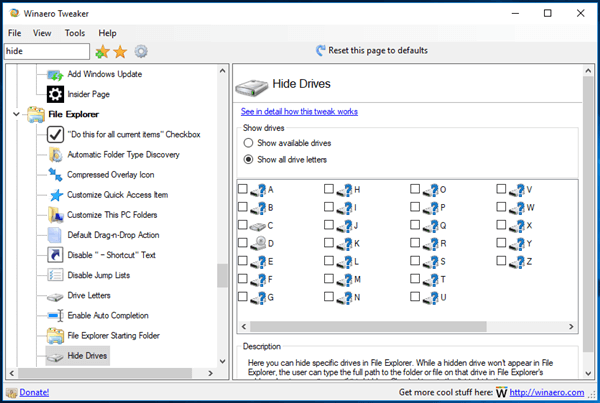Select 'Insider Page' tree item text
The height and width of the screenshot is (403, 600).
(88, 95)
